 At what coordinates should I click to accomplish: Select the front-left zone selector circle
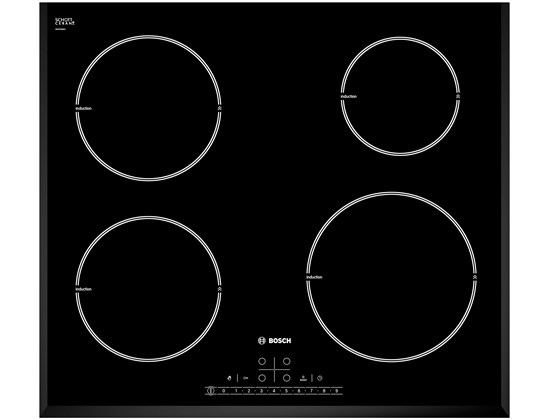(x=262, y=378)
